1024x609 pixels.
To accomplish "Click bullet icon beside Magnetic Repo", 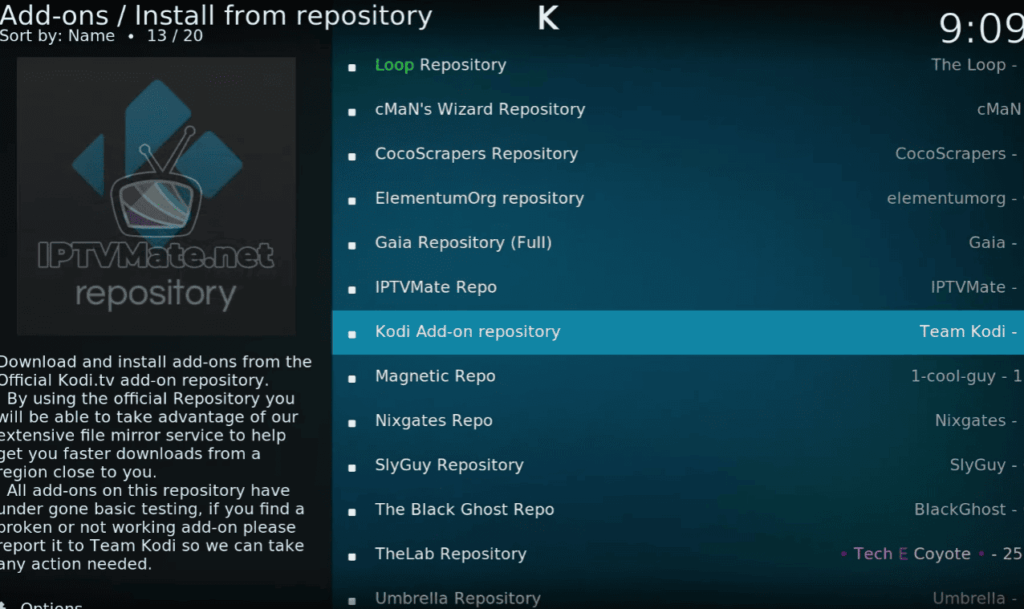I will point(352,379).
